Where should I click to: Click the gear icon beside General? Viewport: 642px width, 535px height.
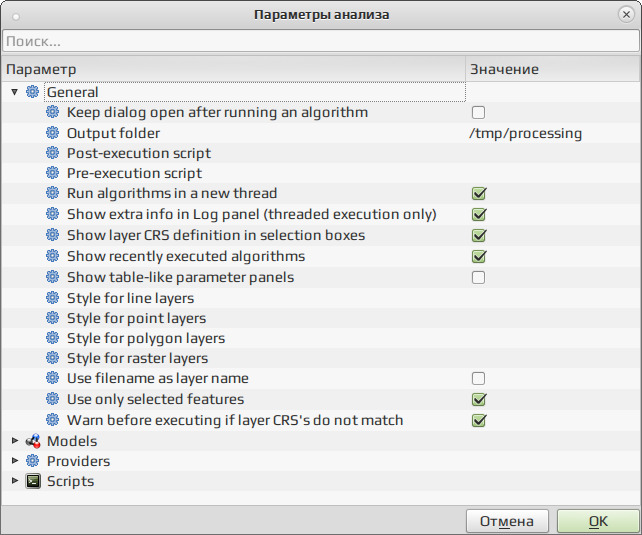32,92
